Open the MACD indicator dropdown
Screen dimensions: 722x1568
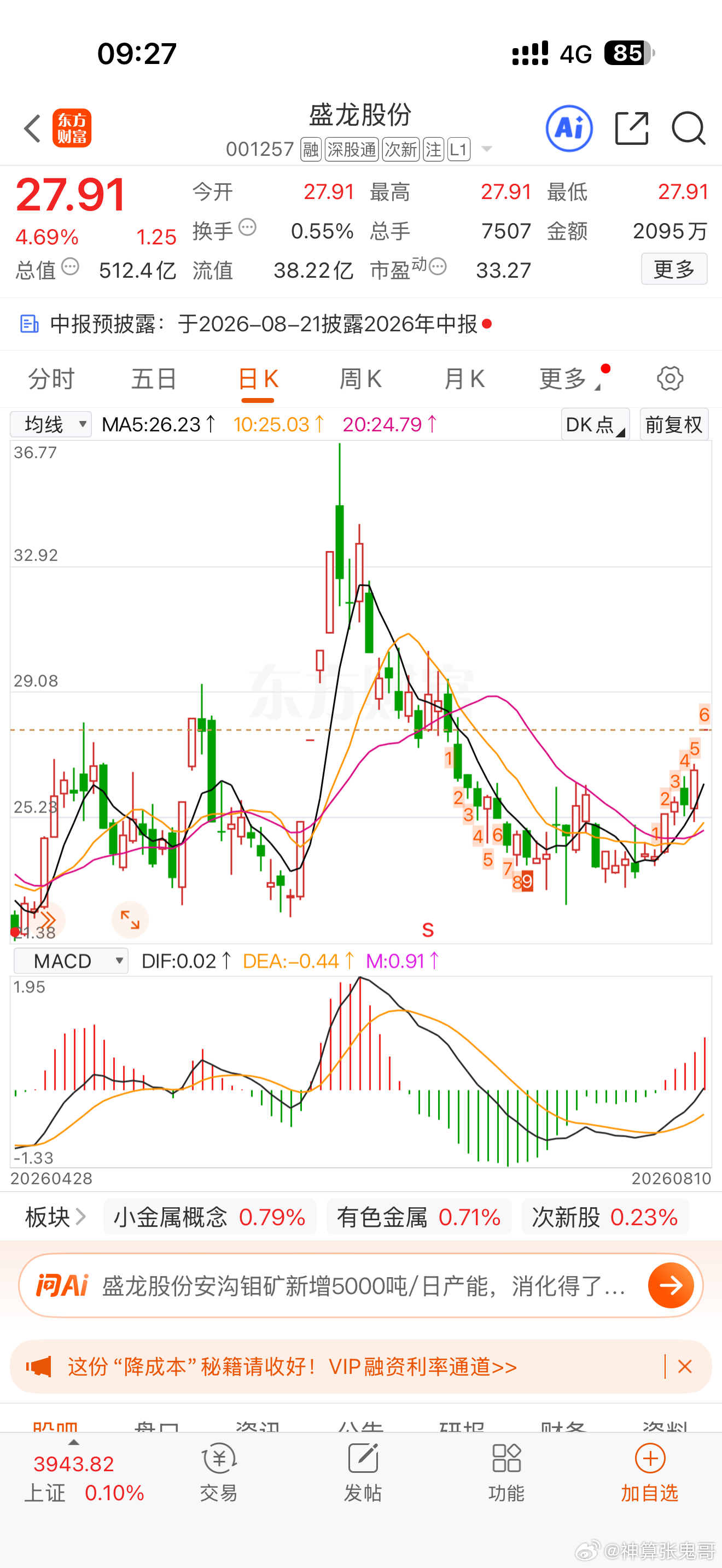click(71, 961)
